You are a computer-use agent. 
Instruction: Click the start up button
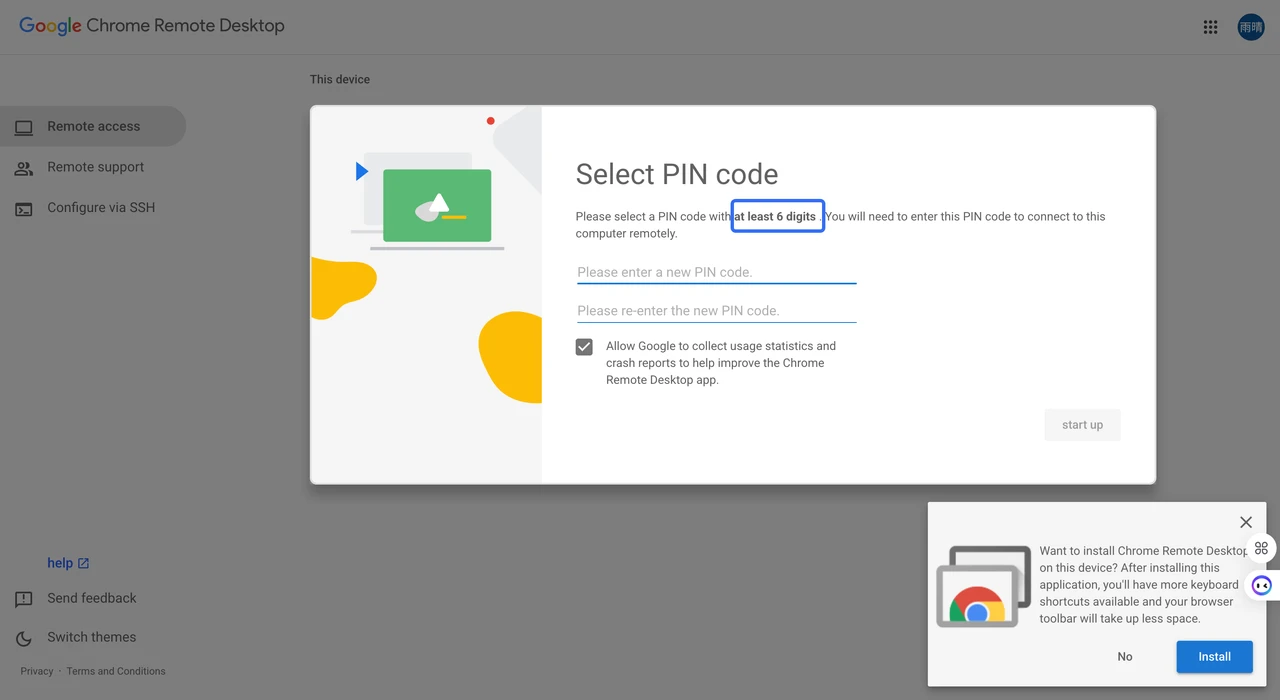(x=1082, y=425)
